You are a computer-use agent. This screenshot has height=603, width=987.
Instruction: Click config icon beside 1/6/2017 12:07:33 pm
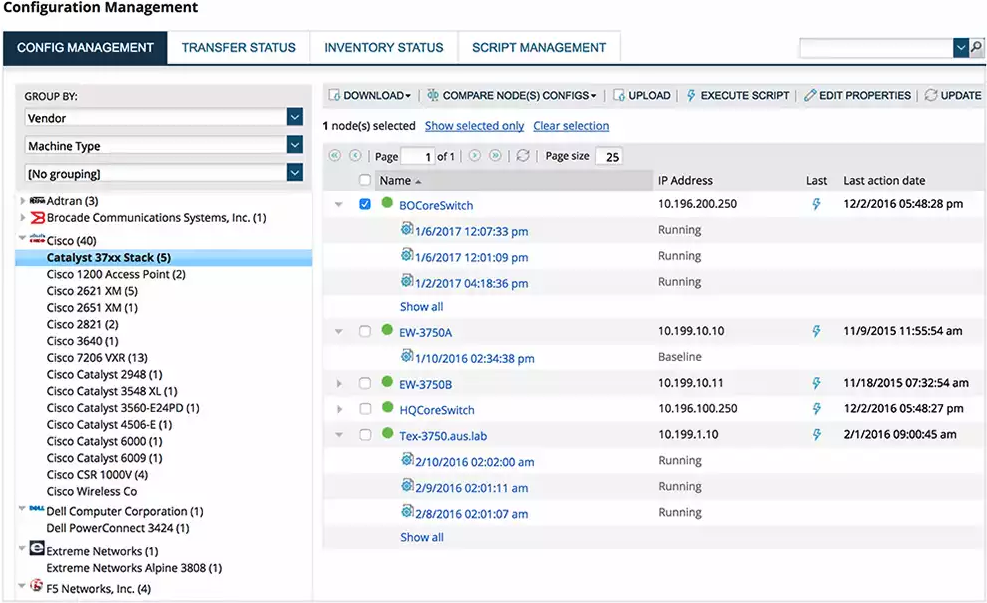(x=407, y=228)
